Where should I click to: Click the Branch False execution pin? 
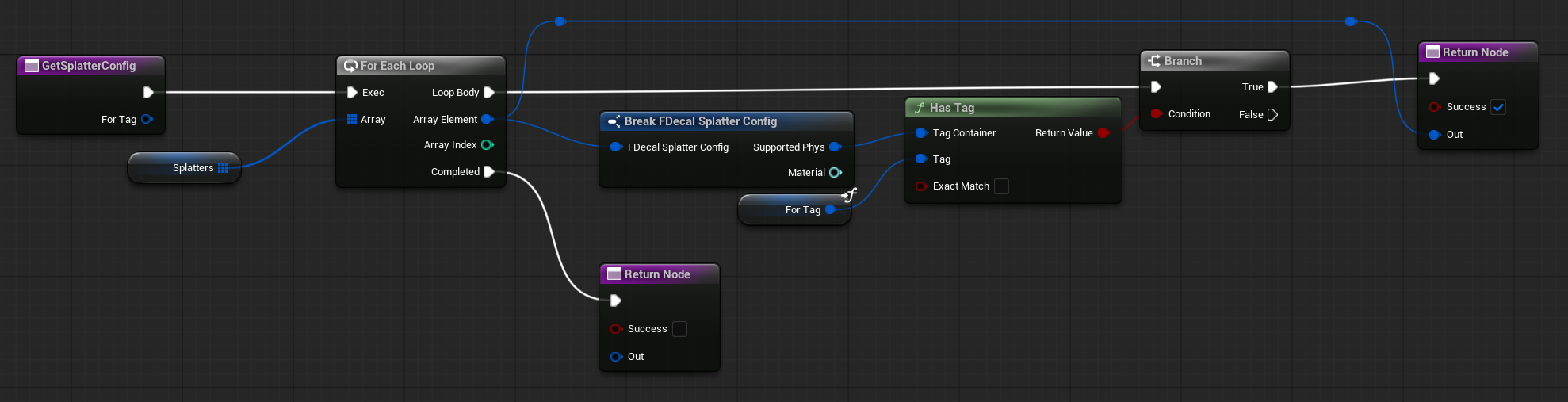1272,115
